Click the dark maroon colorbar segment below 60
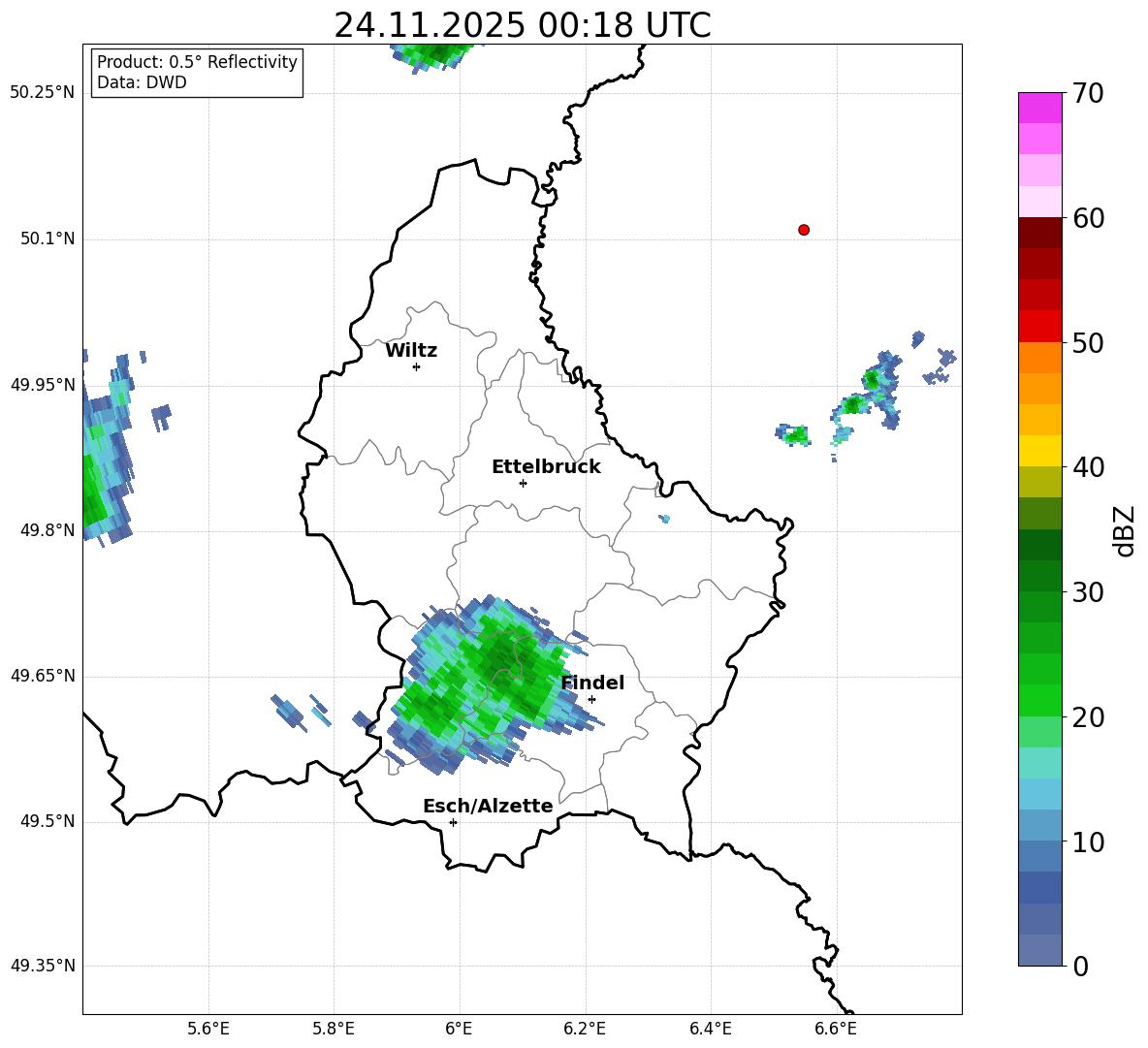1148x1048 pixels. (x=1039, y=233)
